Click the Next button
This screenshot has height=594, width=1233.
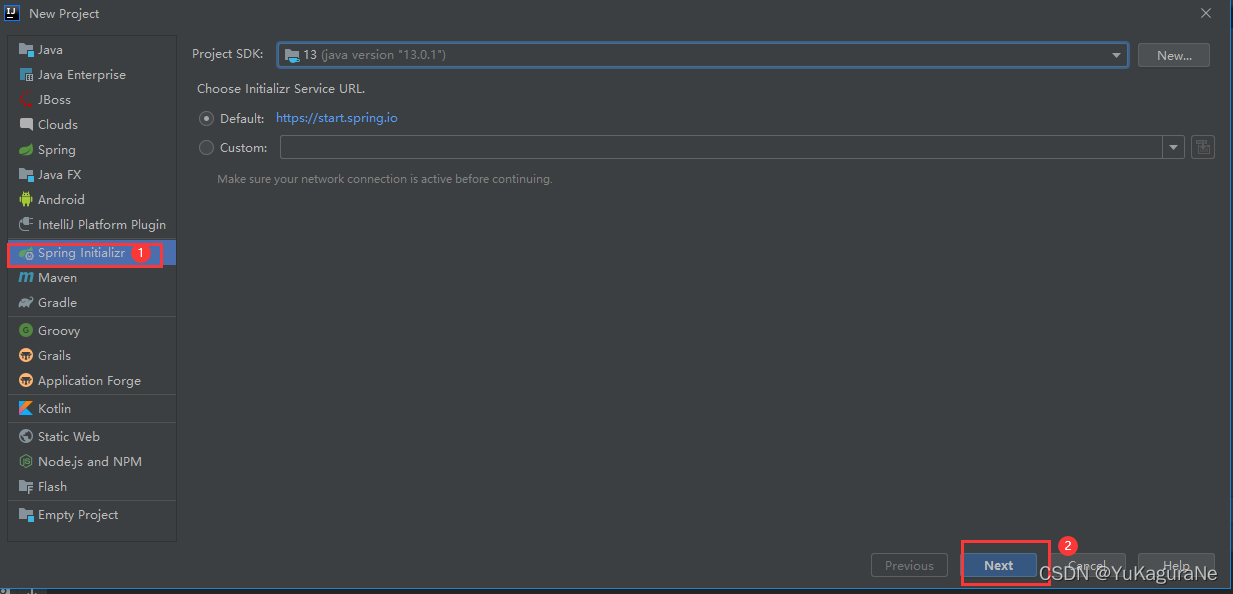[998, 565]
